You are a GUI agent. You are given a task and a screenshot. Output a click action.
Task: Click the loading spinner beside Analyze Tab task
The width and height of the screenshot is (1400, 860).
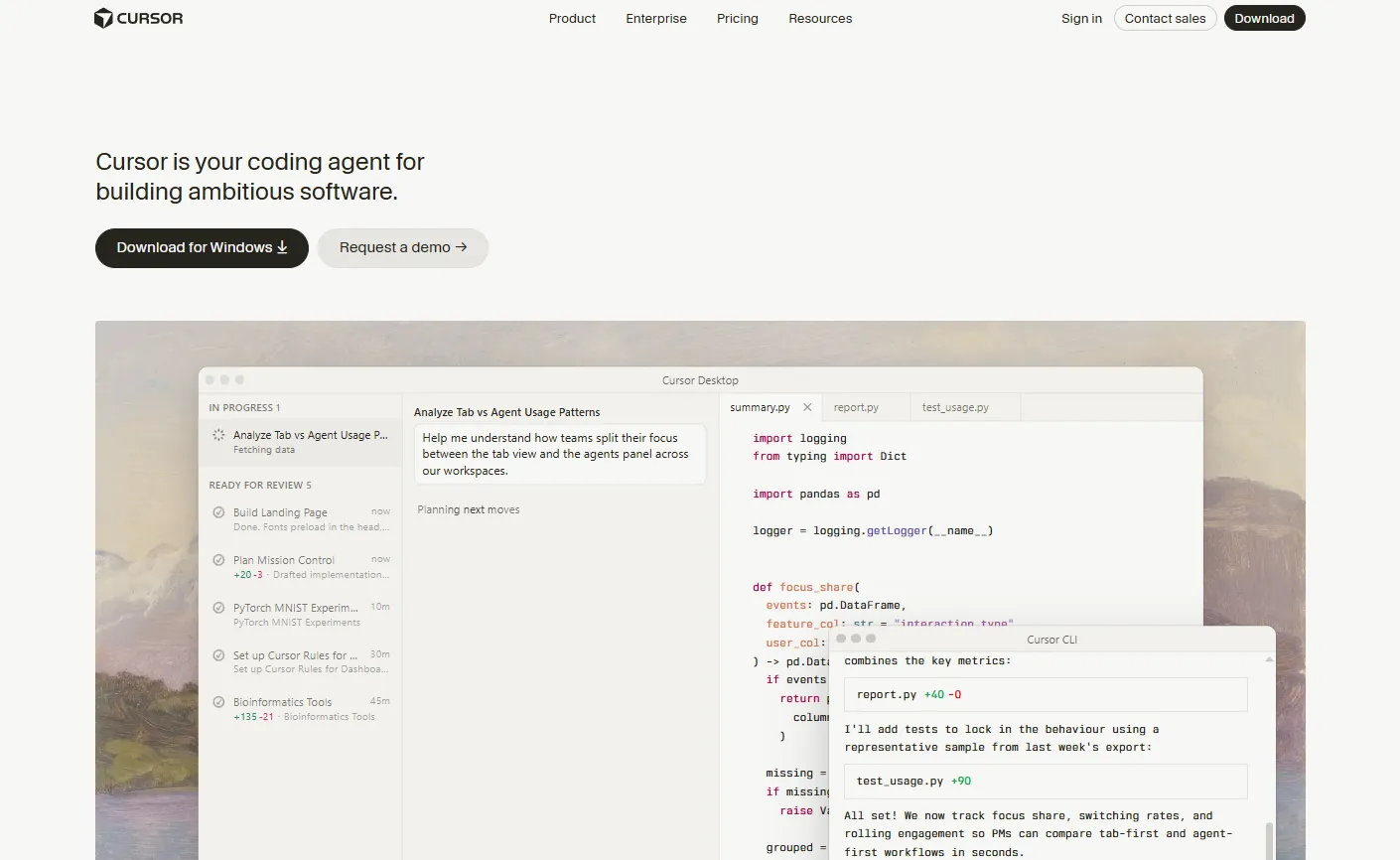(x=218, y=435)
